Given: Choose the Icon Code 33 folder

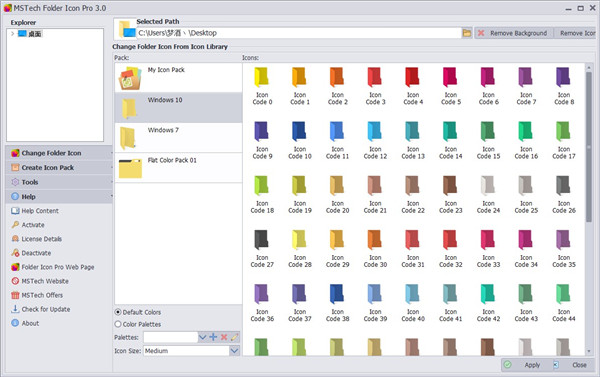Looking at the screenshot, I should [488, 249].
